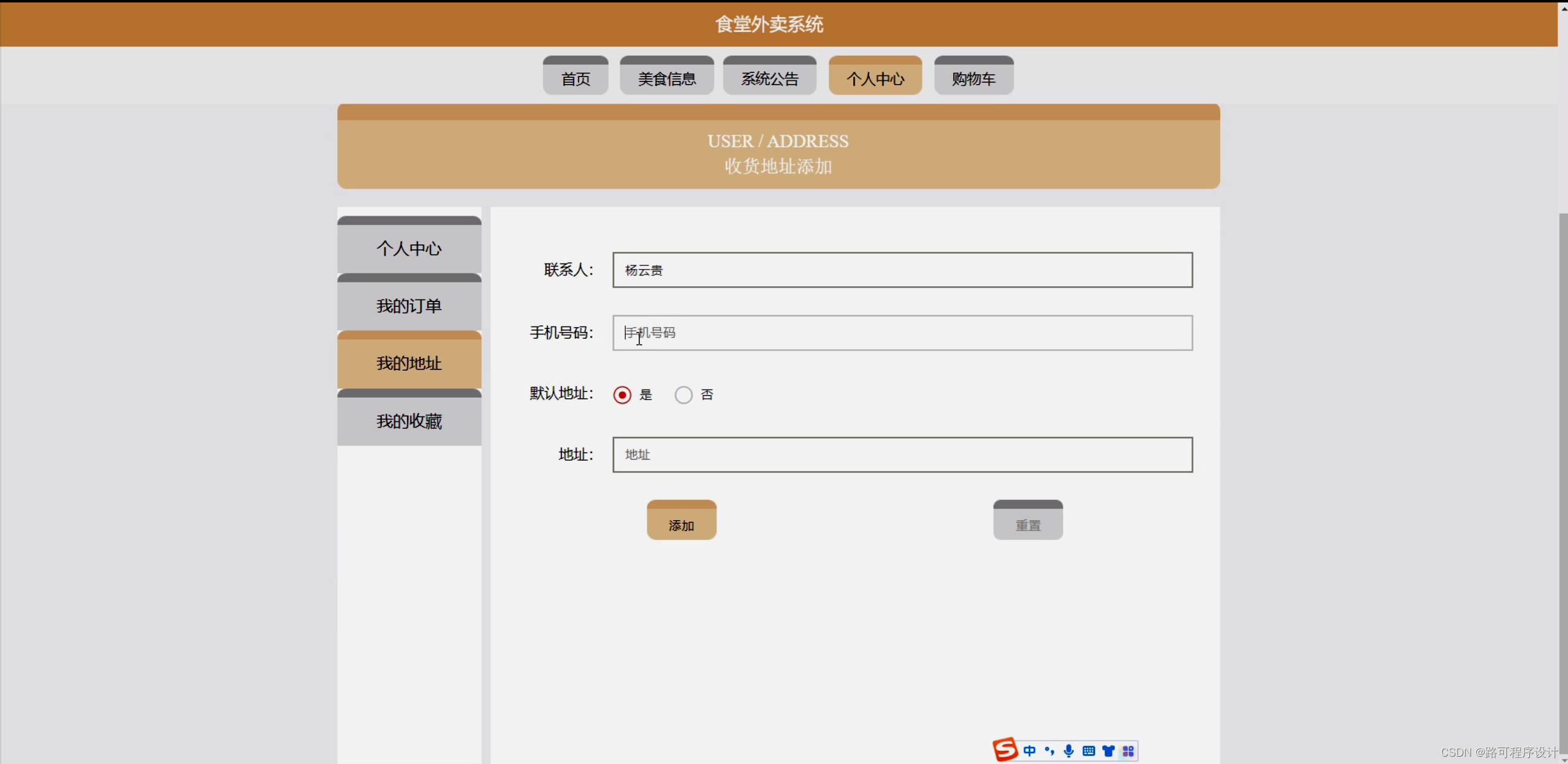The height and width of the screenshot is (764, 1568).
Task: Click the Sogou input method logo icon
Action: [1005, 749]
